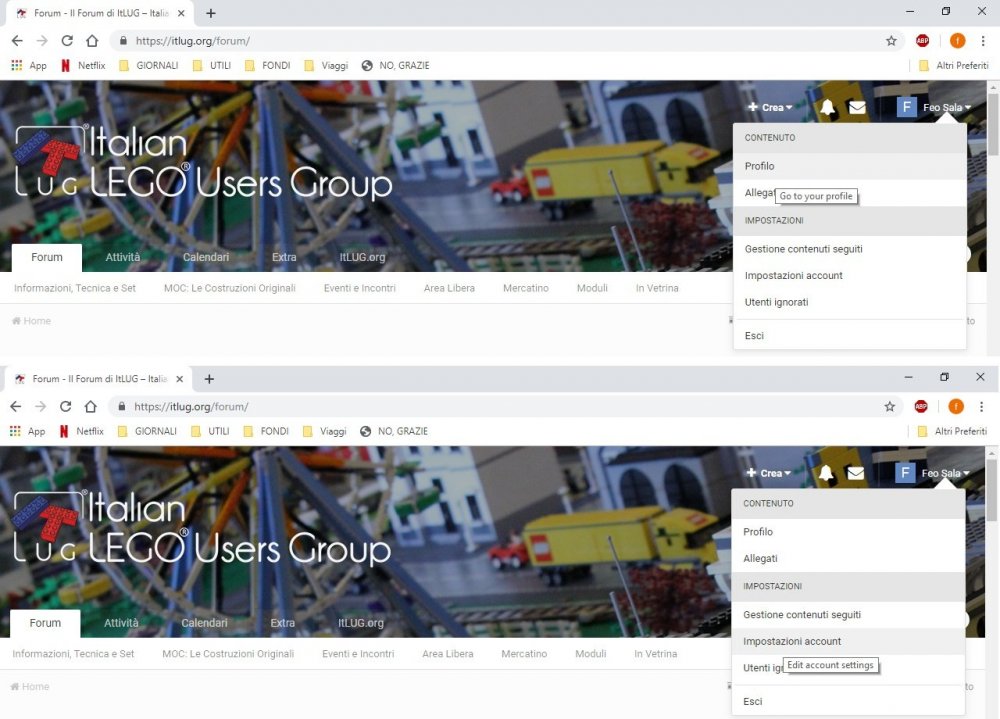Click the site lock icon in the upper window's address bar

tap(123, 41)
